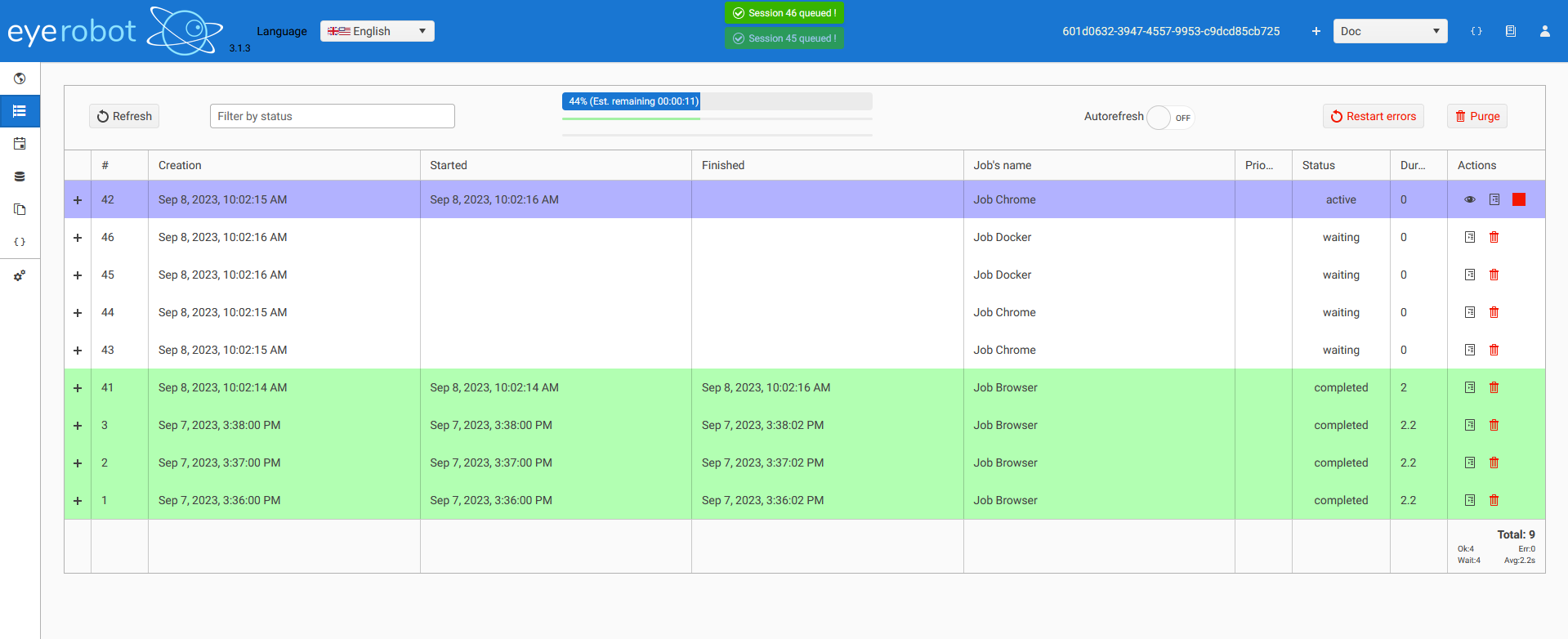Expand row details for job 42

78,200
